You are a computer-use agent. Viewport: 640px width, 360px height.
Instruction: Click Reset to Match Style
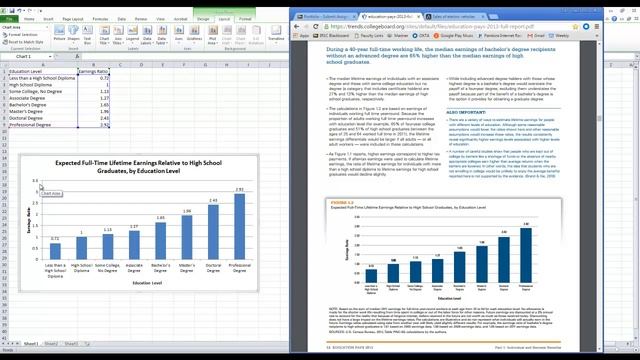pyautogui.click(x=23, y=42)
